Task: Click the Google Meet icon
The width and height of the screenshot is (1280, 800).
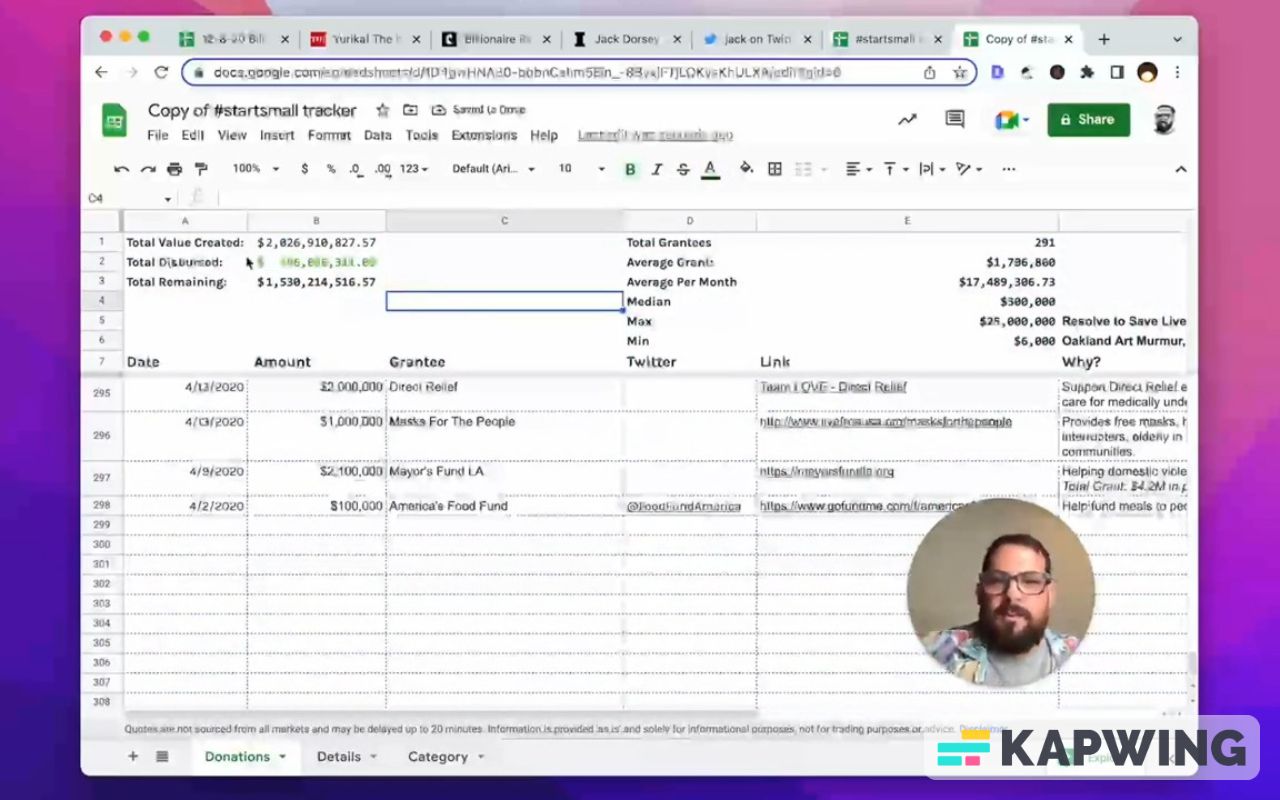Action: click(x=1012, y=120)
